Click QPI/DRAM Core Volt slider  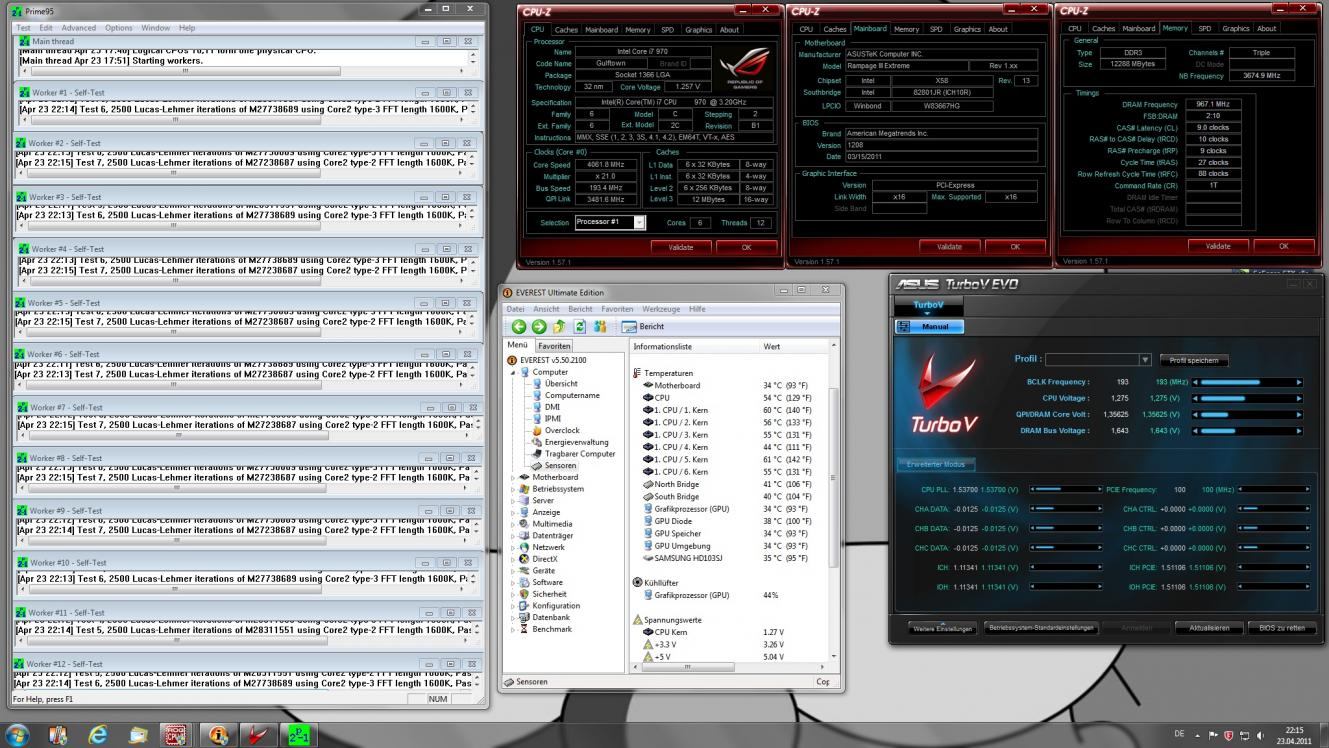(1248, 414)
